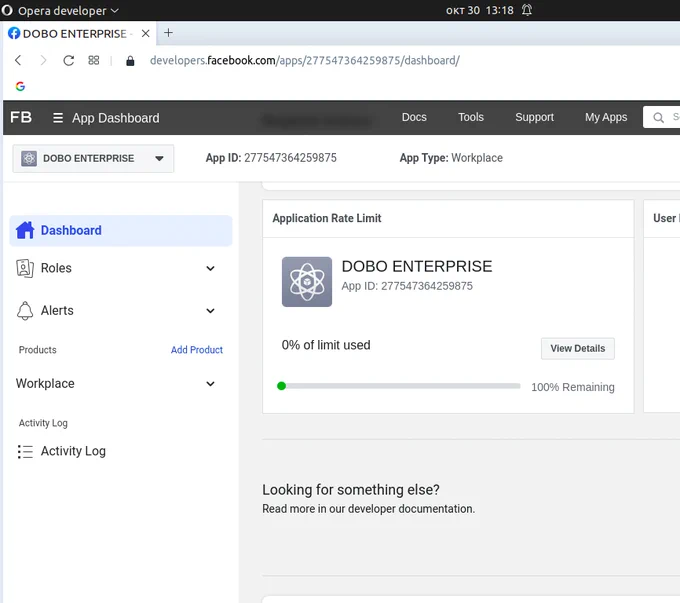Click the DOBO ENTERPRISE atom app thumbnail
The width and height of the screenshot is (680, 603).
pos(307,282)
